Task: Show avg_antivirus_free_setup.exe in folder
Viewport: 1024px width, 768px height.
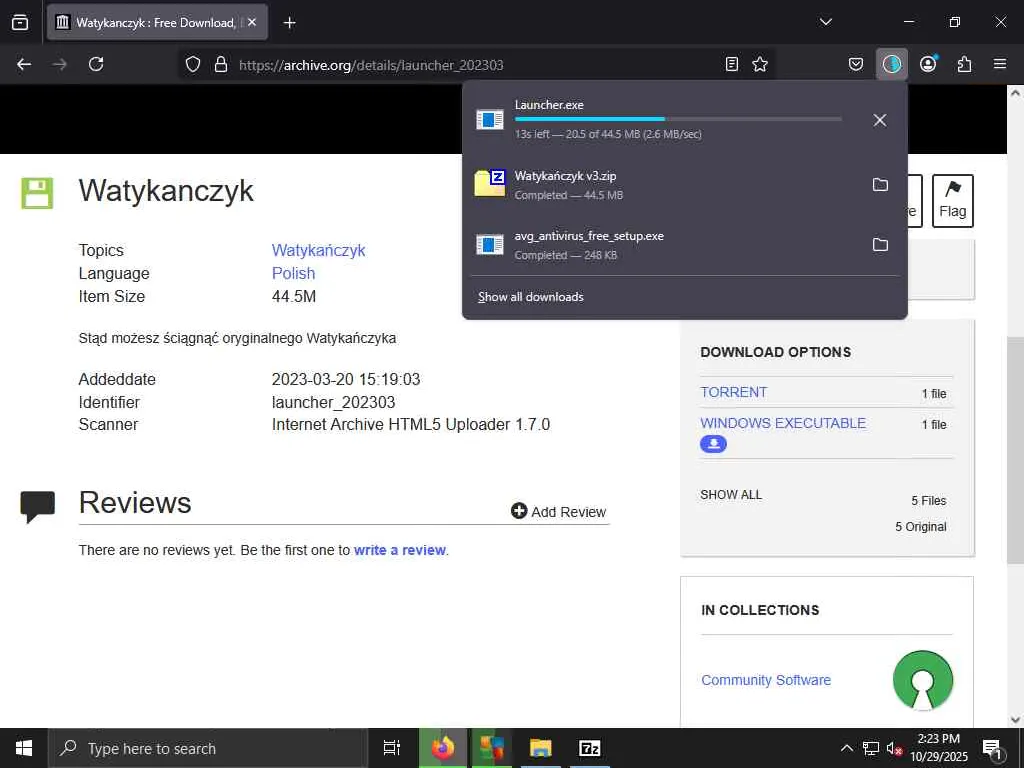Action: pos(880,245)
